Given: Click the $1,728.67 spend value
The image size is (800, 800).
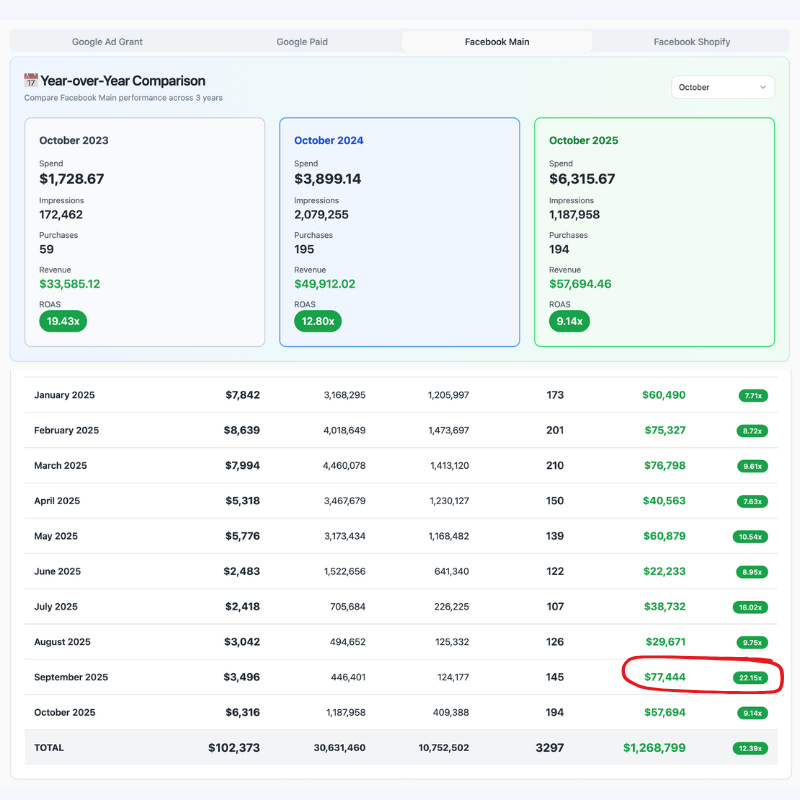Looking at the screenshot, I should 72,179.
